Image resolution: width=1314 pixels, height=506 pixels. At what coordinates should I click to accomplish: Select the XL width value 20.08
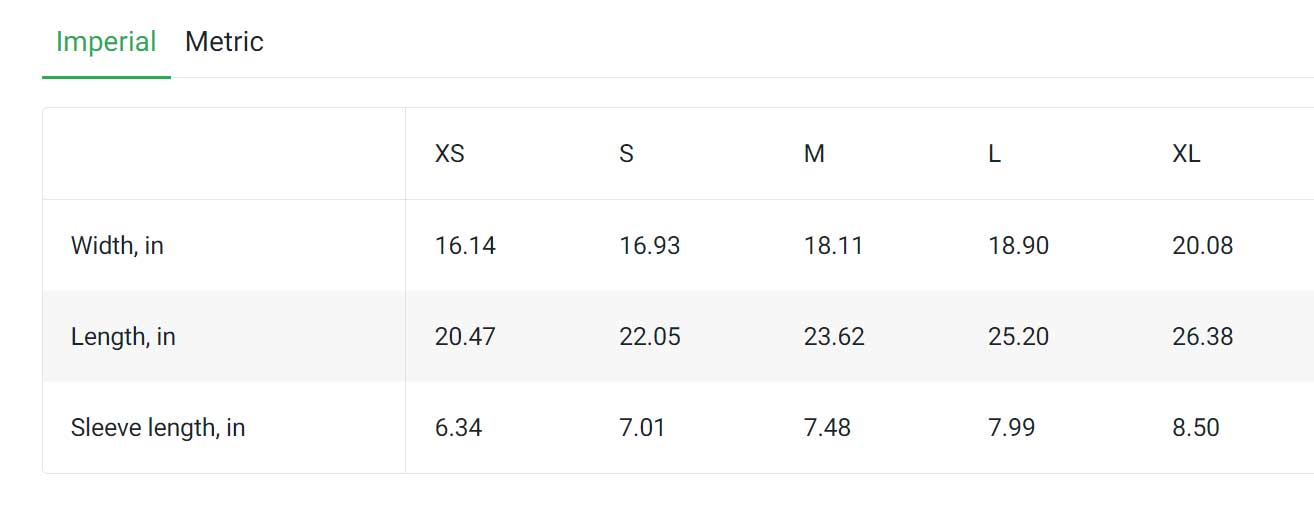point(1203,245)
